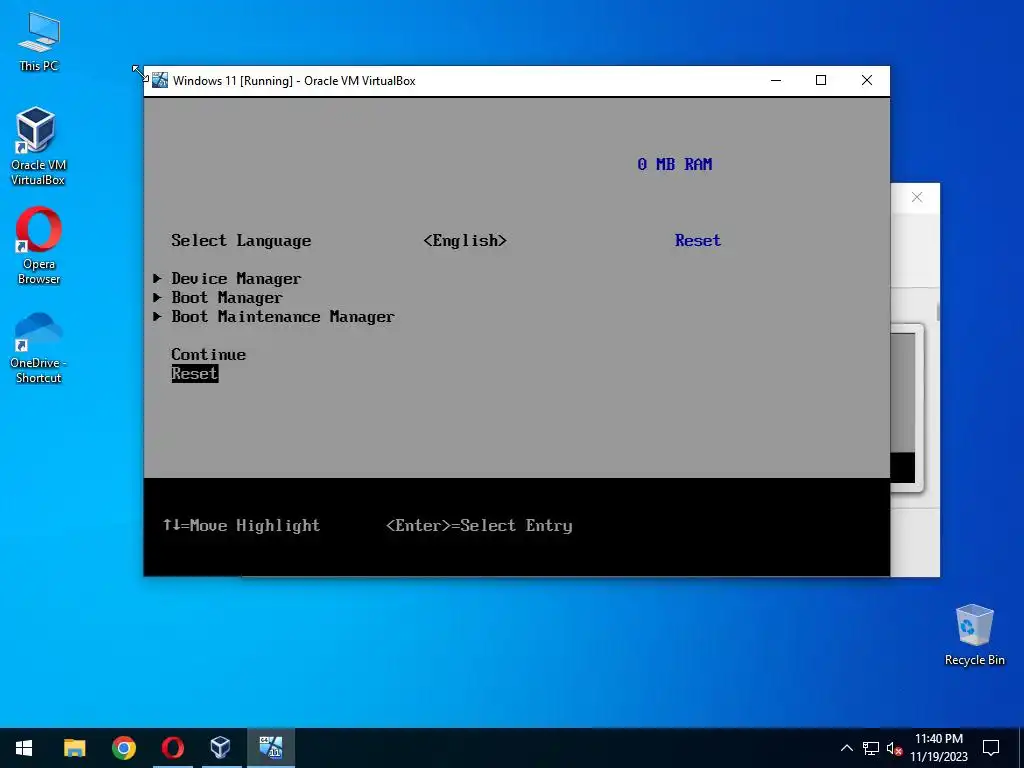Open File Explorer from the taskbar
Viewport: 1024px width, 768px height.
click(74, 748)
